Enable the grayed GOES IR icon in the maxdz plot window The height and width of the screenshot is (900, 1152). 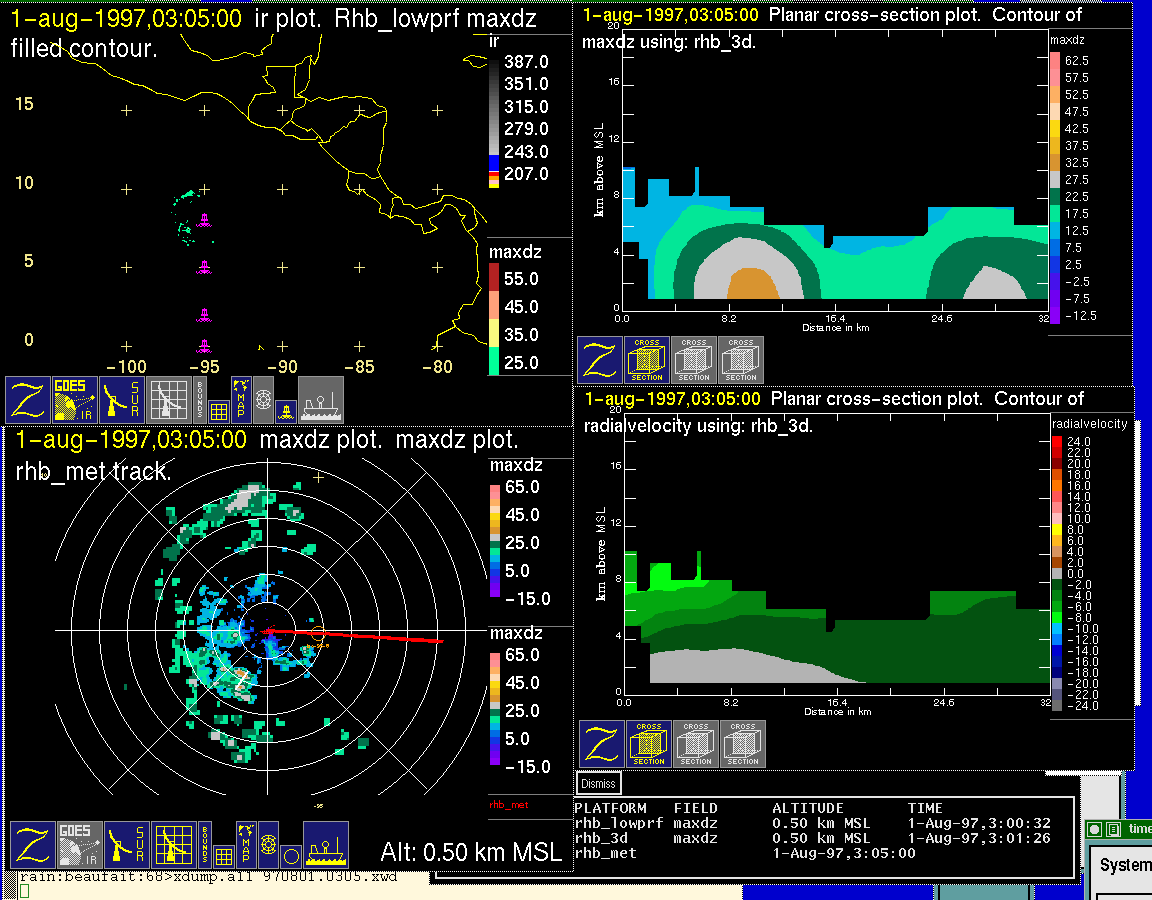click(x=79, y=845)
